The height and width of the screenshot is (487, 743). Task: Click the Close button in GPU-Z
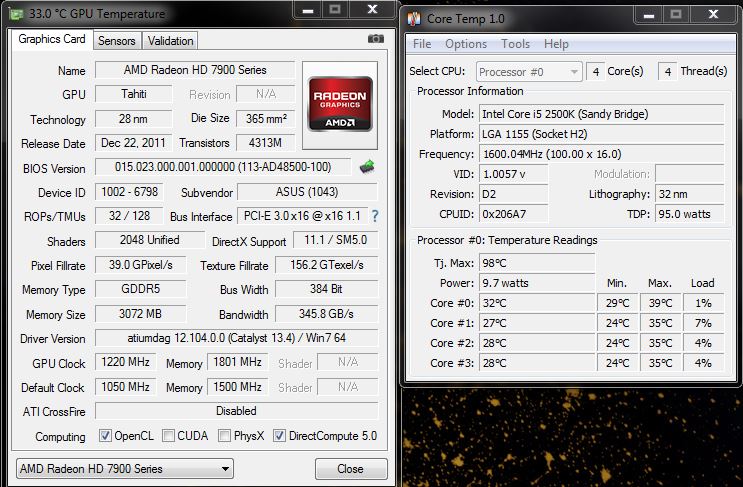point(351,469)
